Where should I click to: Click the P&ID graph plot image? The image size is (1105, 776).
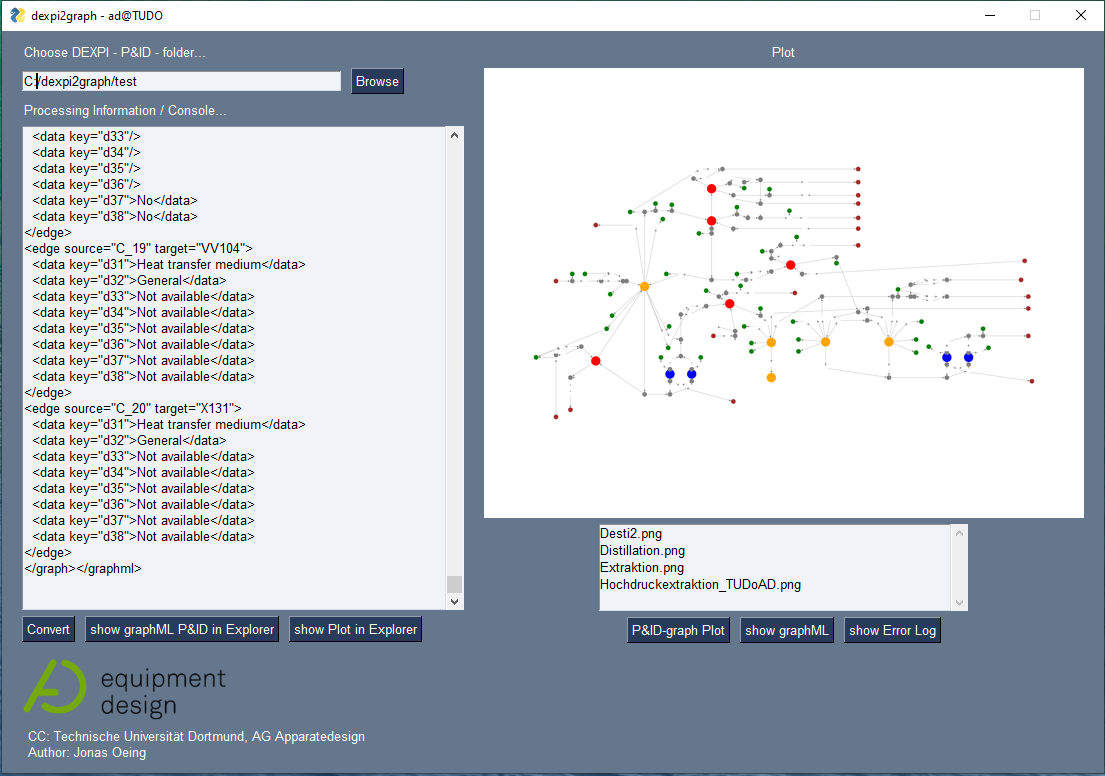pos(784,292)
